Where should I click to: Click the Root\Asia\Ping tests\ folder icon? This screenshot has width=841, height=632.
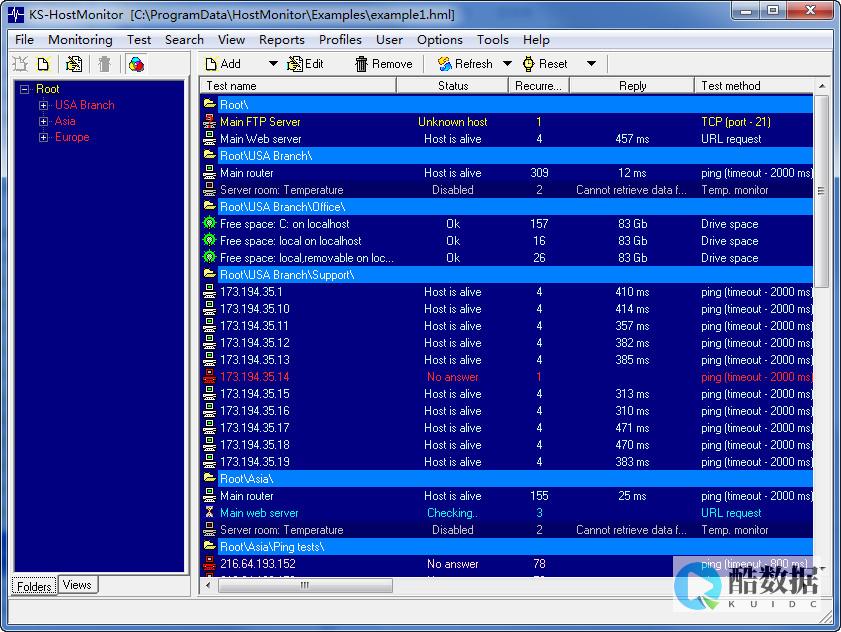tap(209, 546)
